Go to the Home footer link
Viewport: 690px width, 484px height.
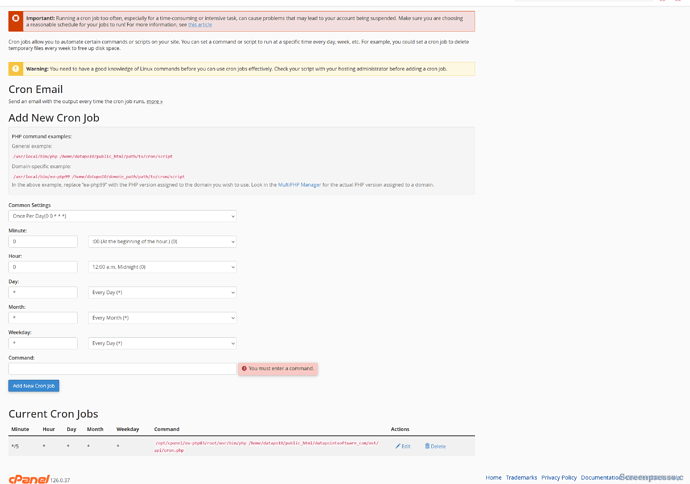(493, 477)
